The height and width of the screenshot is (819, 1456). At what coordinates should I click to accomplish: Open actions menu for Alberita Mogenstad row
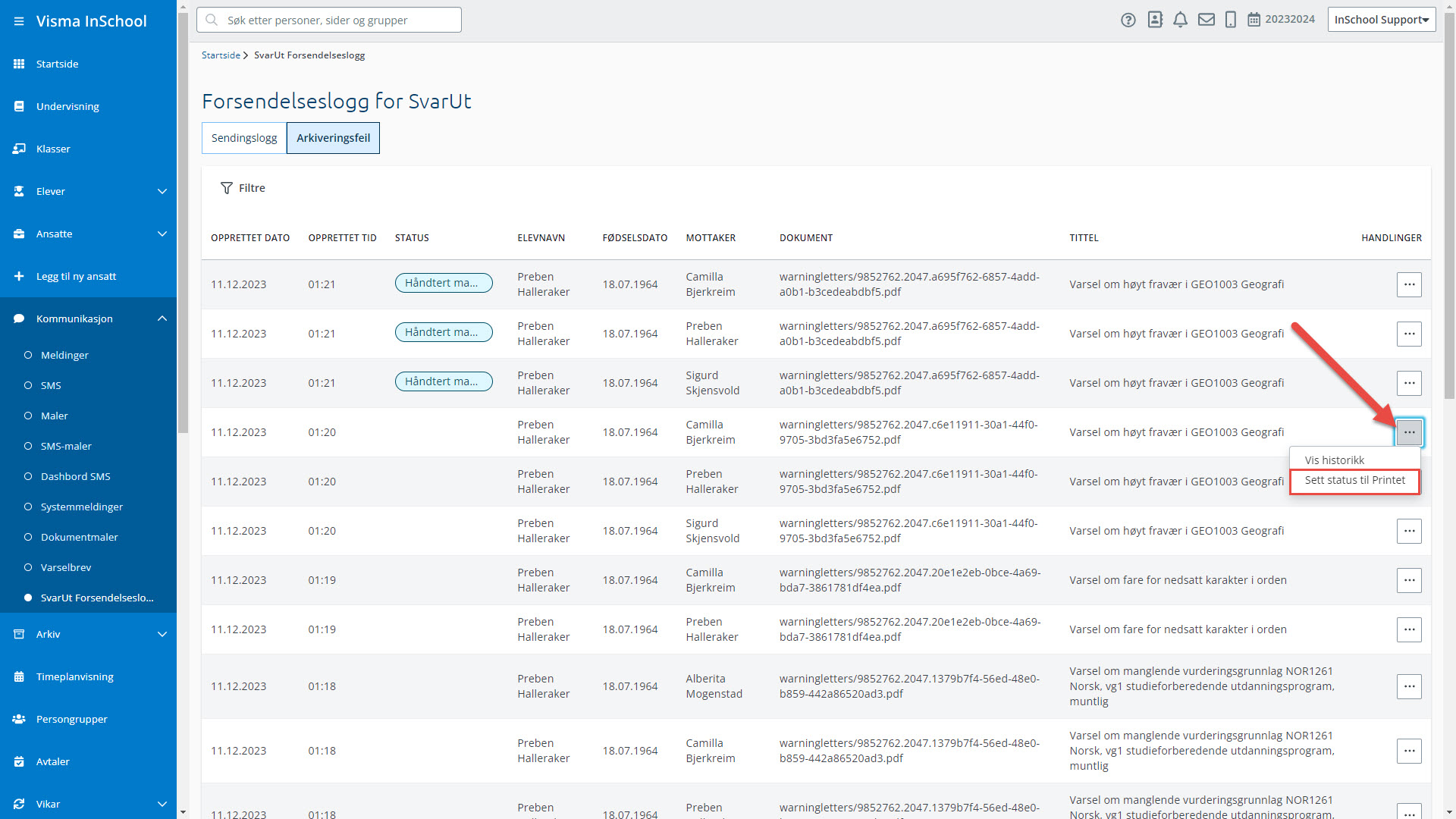pos(1409,686)
